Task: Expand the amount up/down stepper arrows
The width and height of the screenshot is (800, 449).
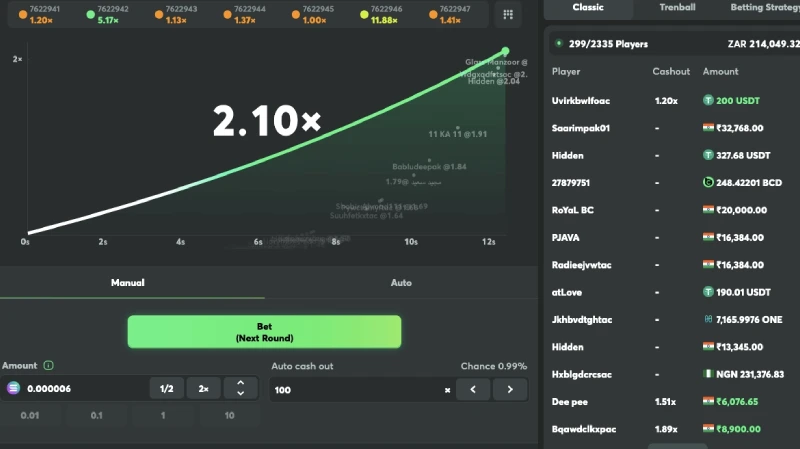Action: click(x=239, y=389)
